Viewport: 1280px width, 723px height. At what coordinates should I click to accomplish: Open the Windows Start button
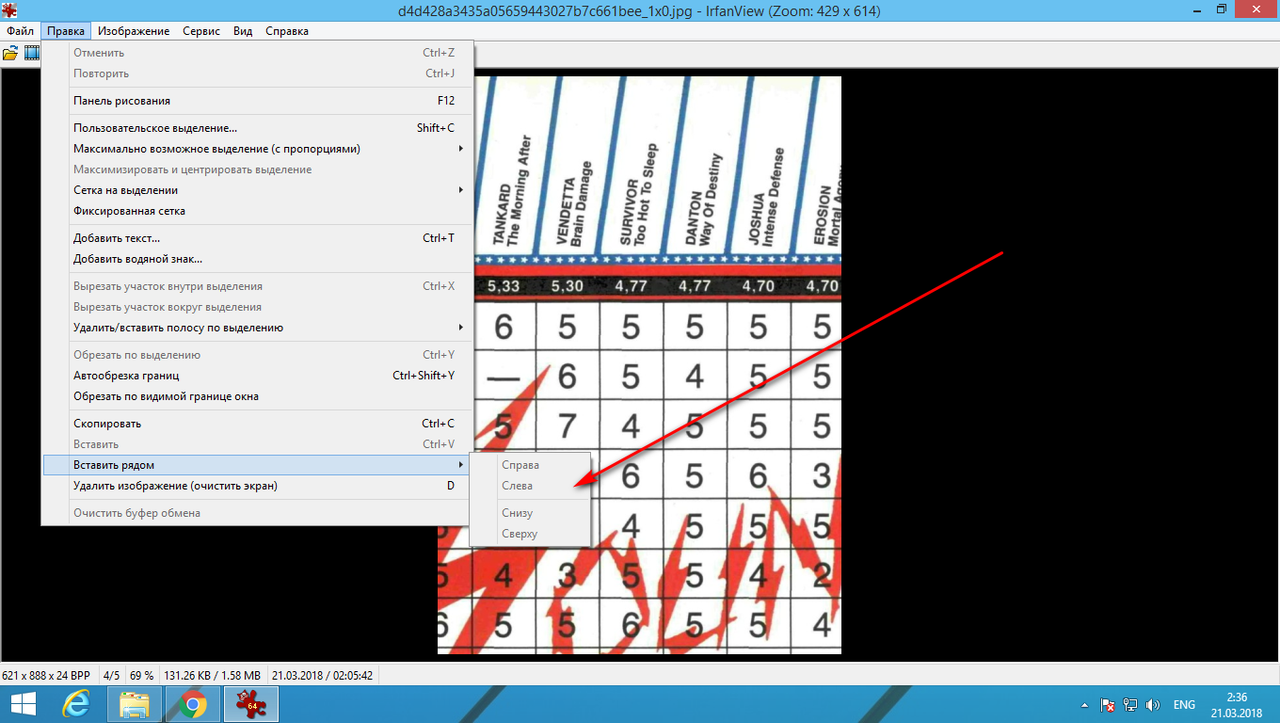(23, 705)
